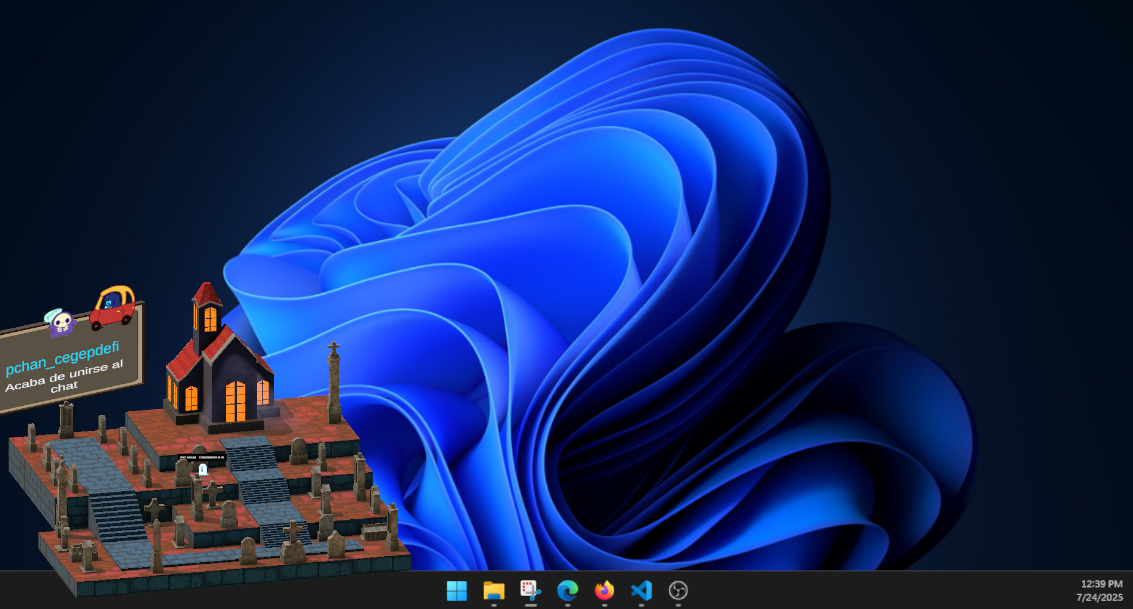Viewport: 1133px width, 609px height.
Task: Select the username pchan_cegepdefi on the sign
Action: coord(62,359)
